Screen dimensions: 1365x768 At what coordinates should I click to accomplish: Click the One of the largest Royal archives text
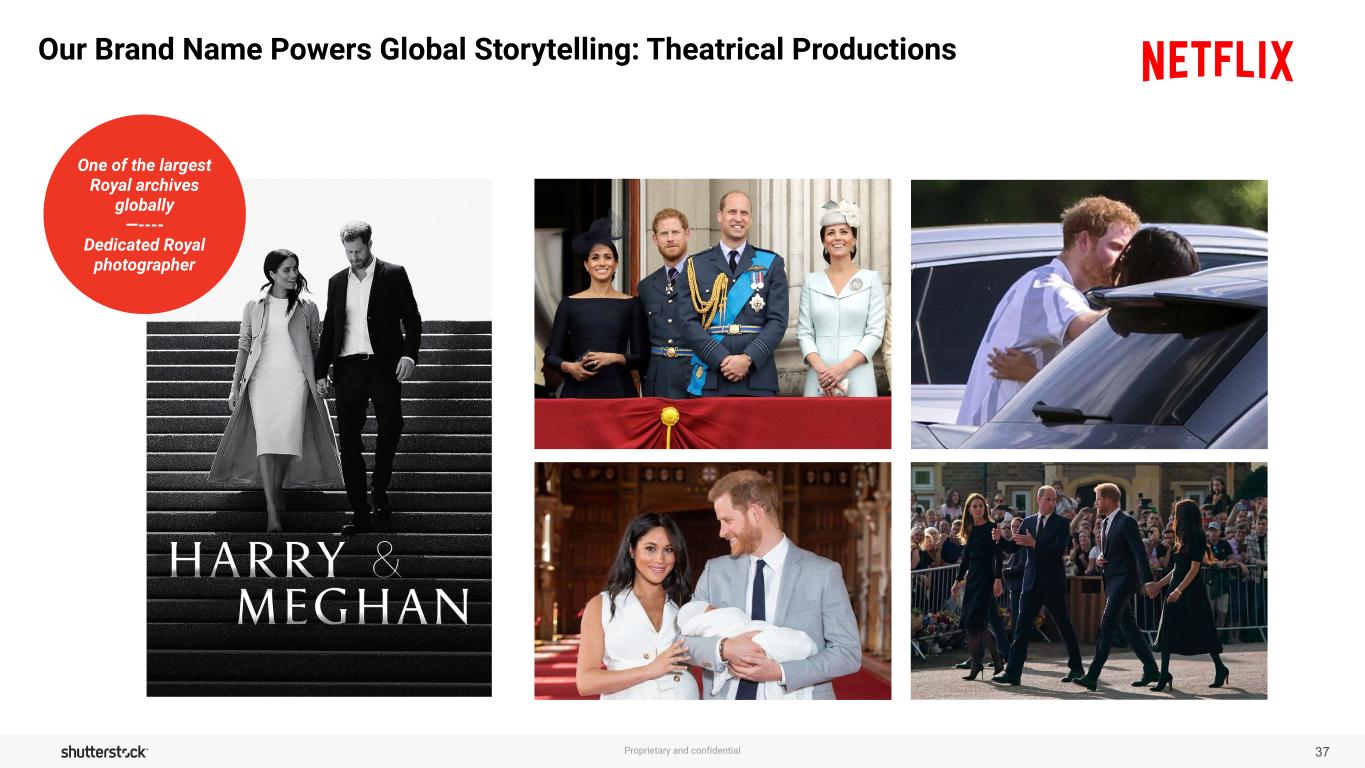click(144, 185)
